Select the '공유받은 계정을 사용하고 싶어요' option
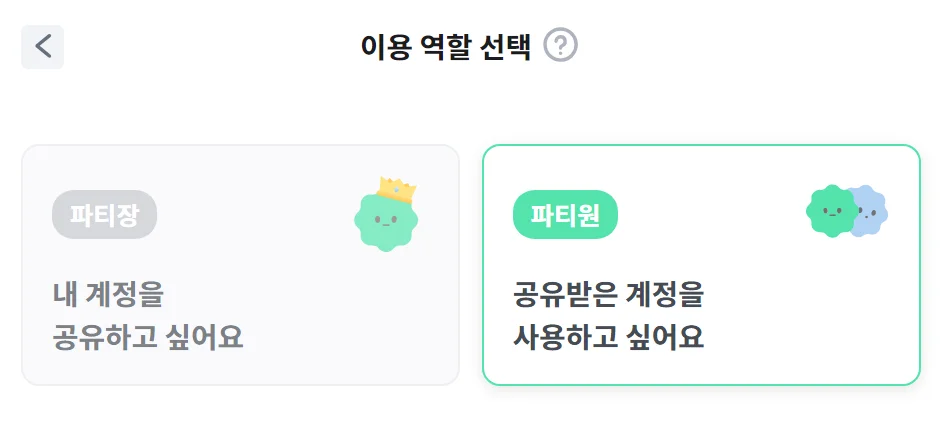Image resolution: width=940 pixels, height=441 pixels. coord(608,316)
